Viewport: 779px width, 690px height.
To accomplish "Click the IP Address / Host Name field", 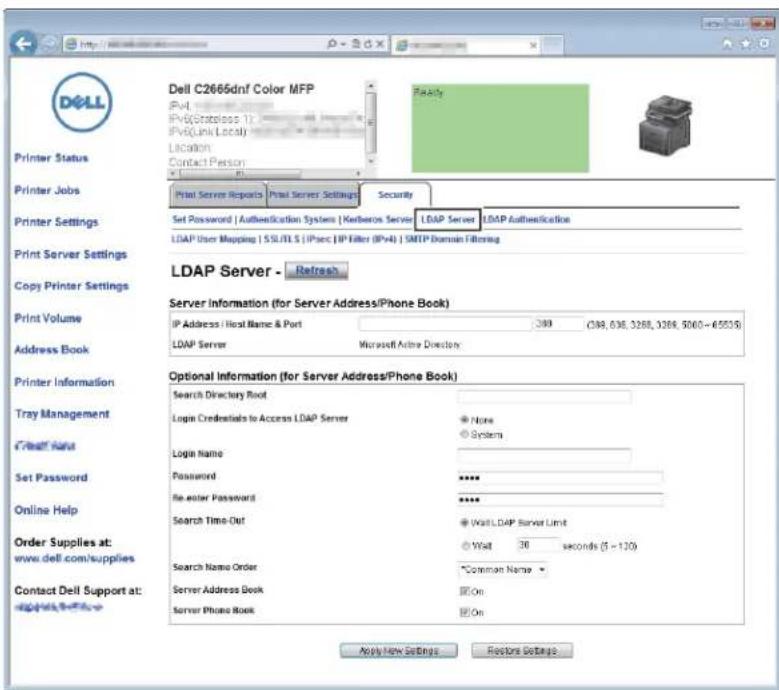I will point(445,324).
